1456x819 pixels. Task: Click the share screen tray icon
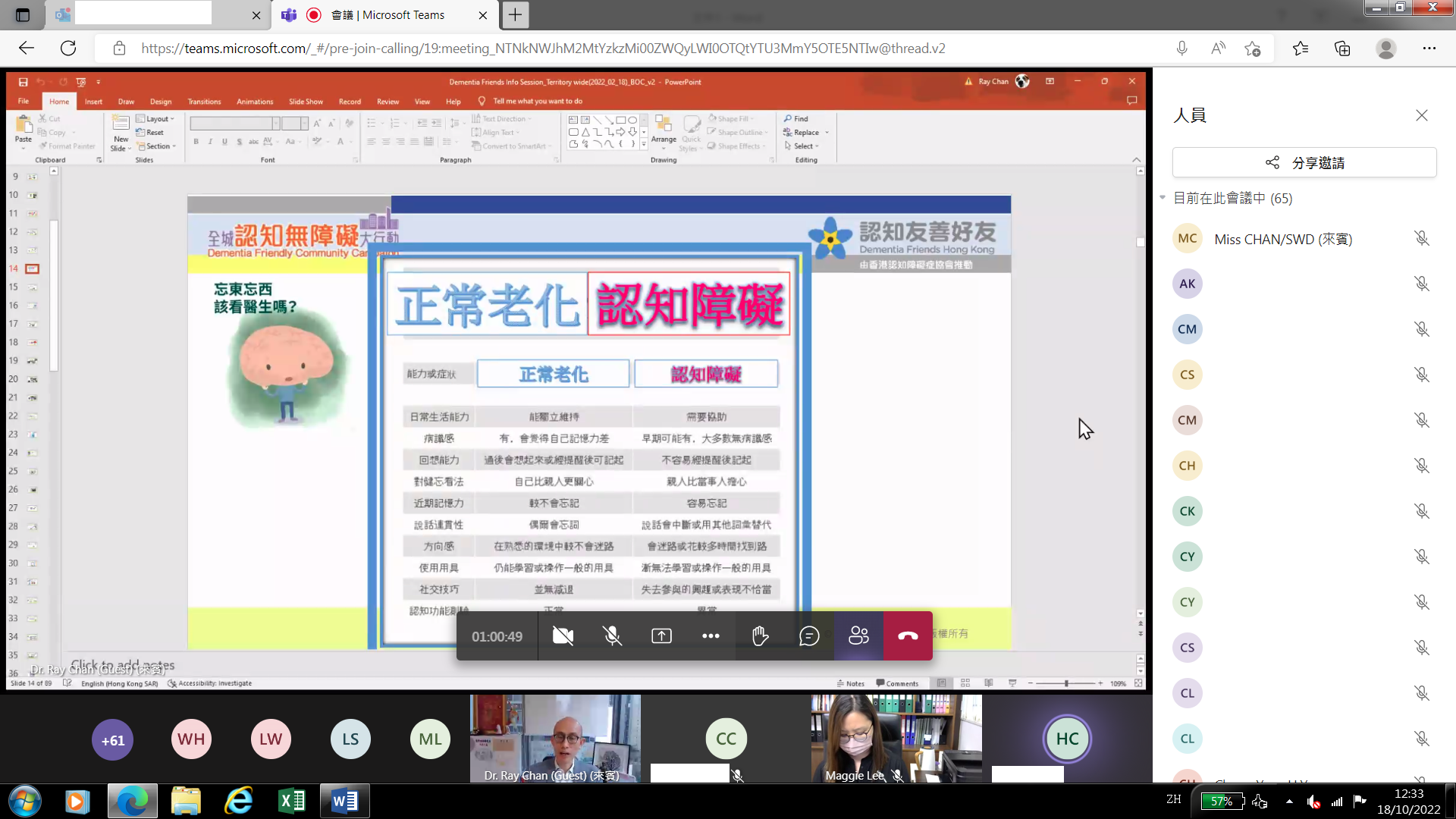click(x=661, y=636)
